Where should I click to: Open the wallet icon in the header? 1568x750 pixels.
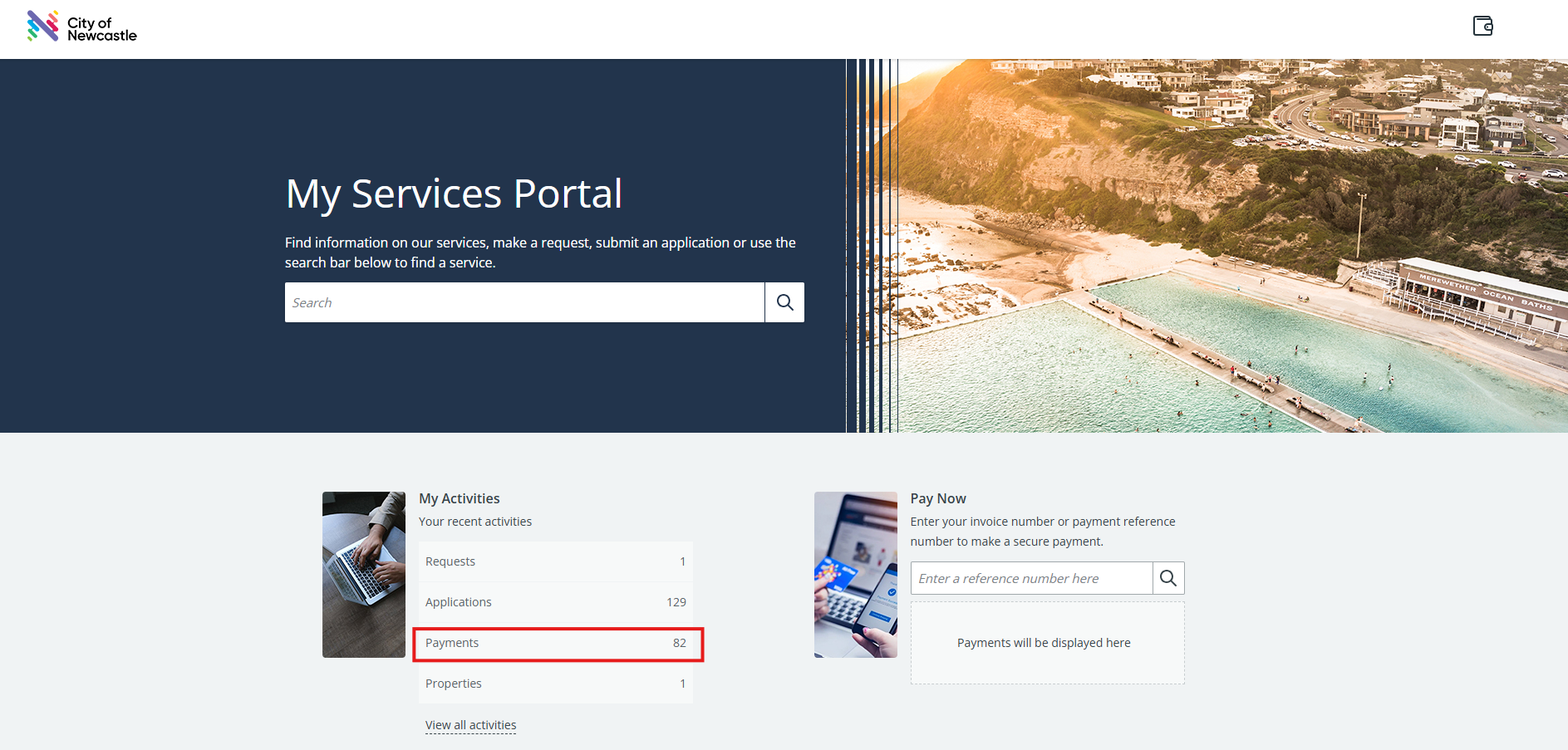(x=1482, y=27)
